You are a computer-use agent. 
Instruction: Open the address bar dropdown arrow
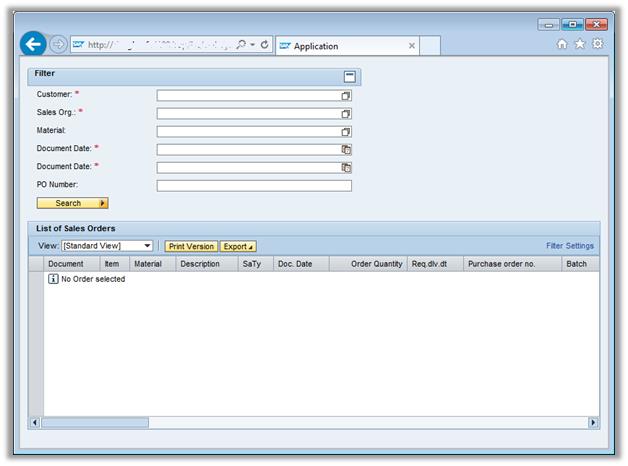[253, 44]
